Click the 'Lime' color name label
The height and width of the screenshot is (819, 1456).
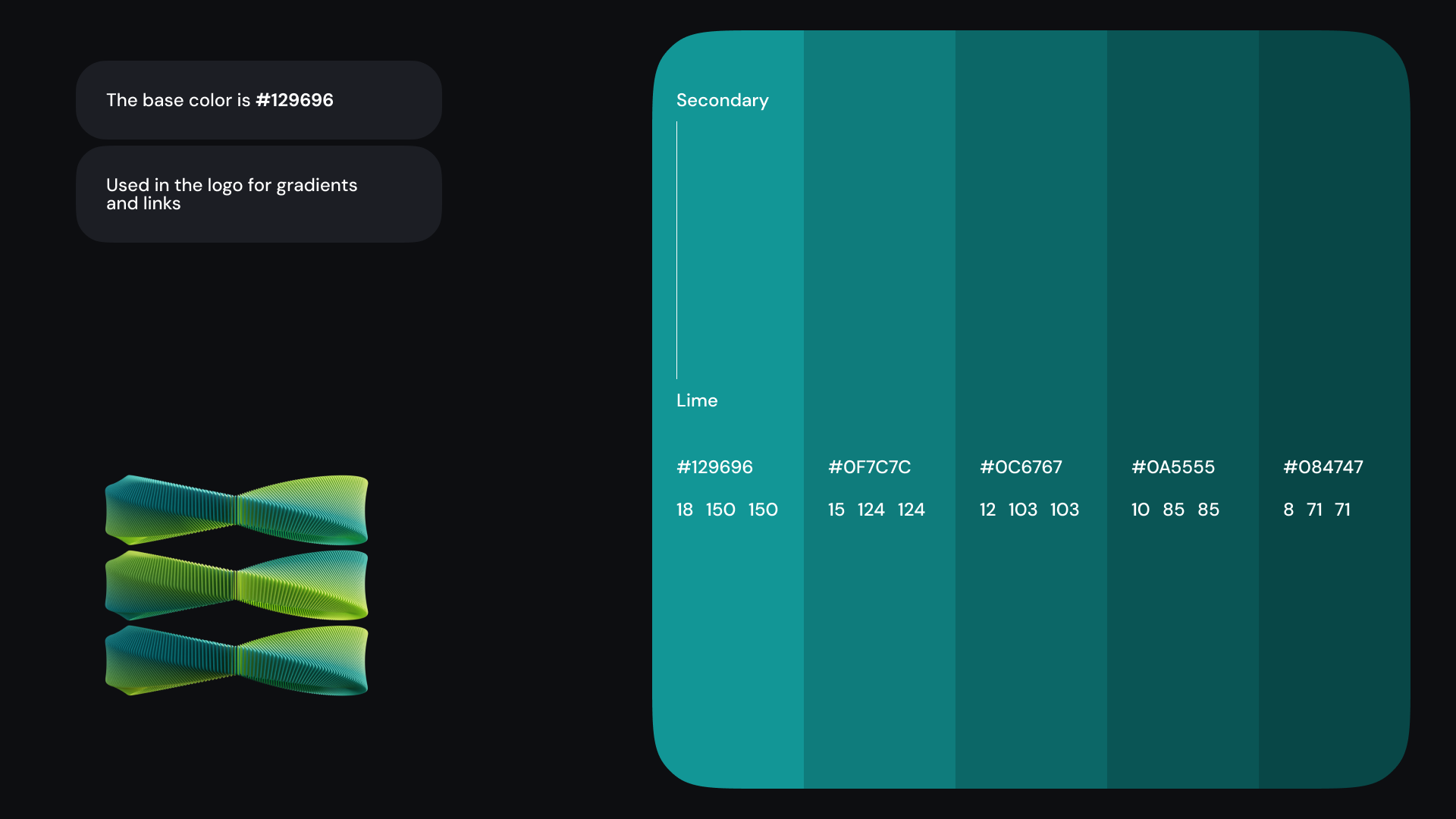[696, 400]
